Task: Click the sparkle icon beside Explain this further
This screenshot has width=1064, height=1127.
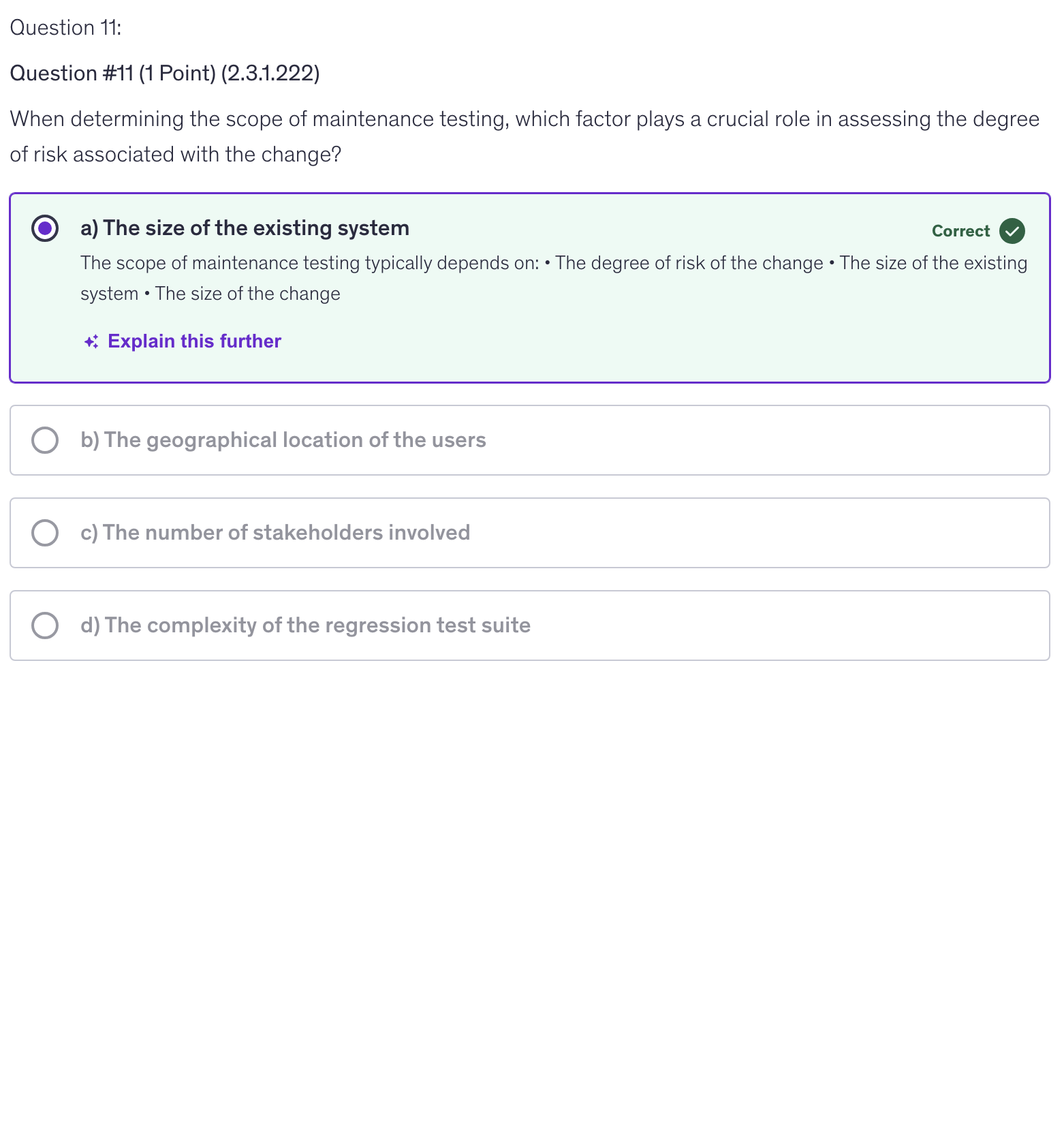Action: 91,341
